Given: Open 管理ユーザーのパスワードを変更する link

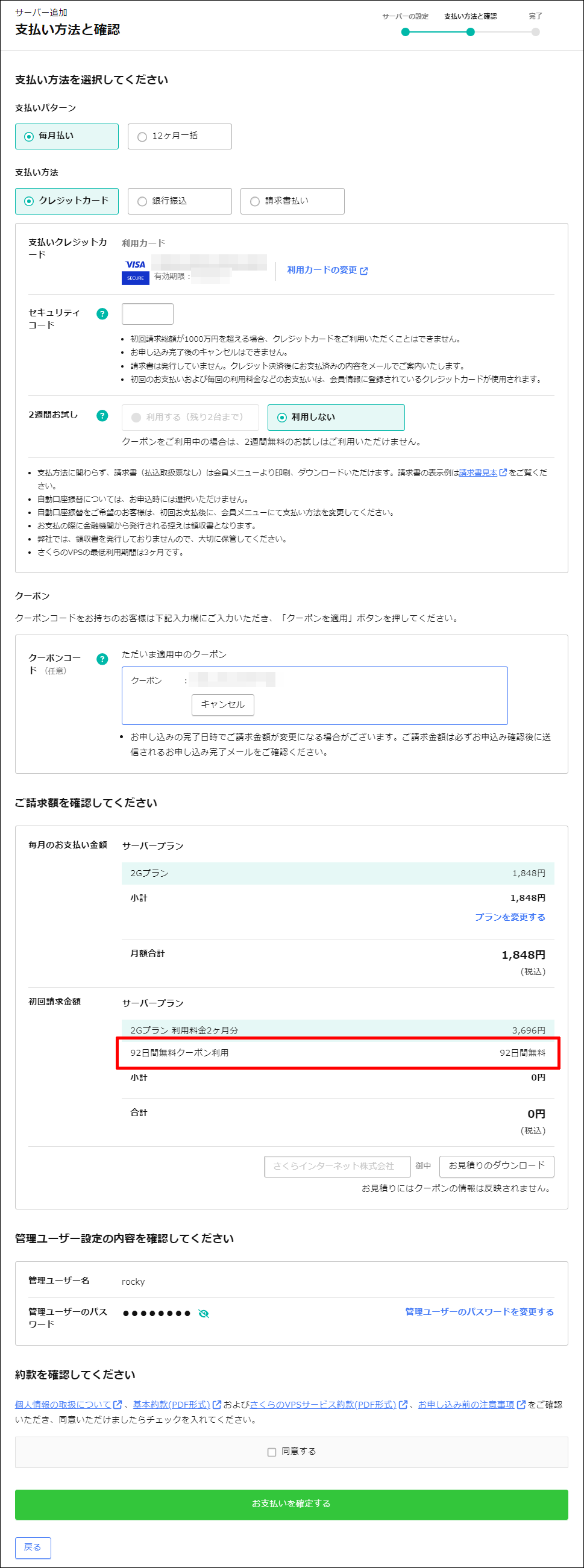Looking at the screenshot, I should point(479,1312).
